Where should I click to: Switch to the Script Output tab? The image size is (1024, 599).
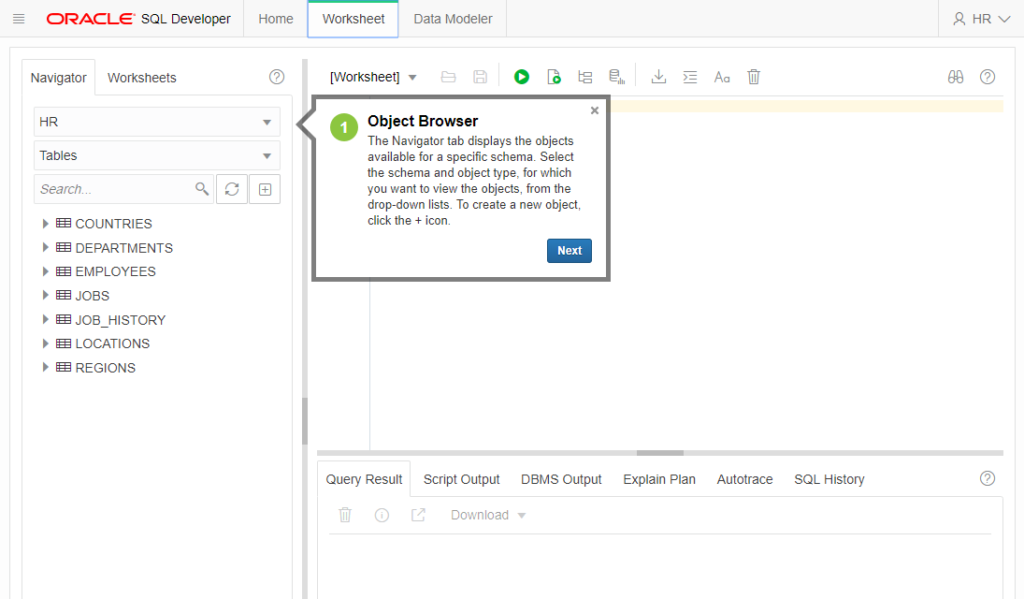click(461, 479)
